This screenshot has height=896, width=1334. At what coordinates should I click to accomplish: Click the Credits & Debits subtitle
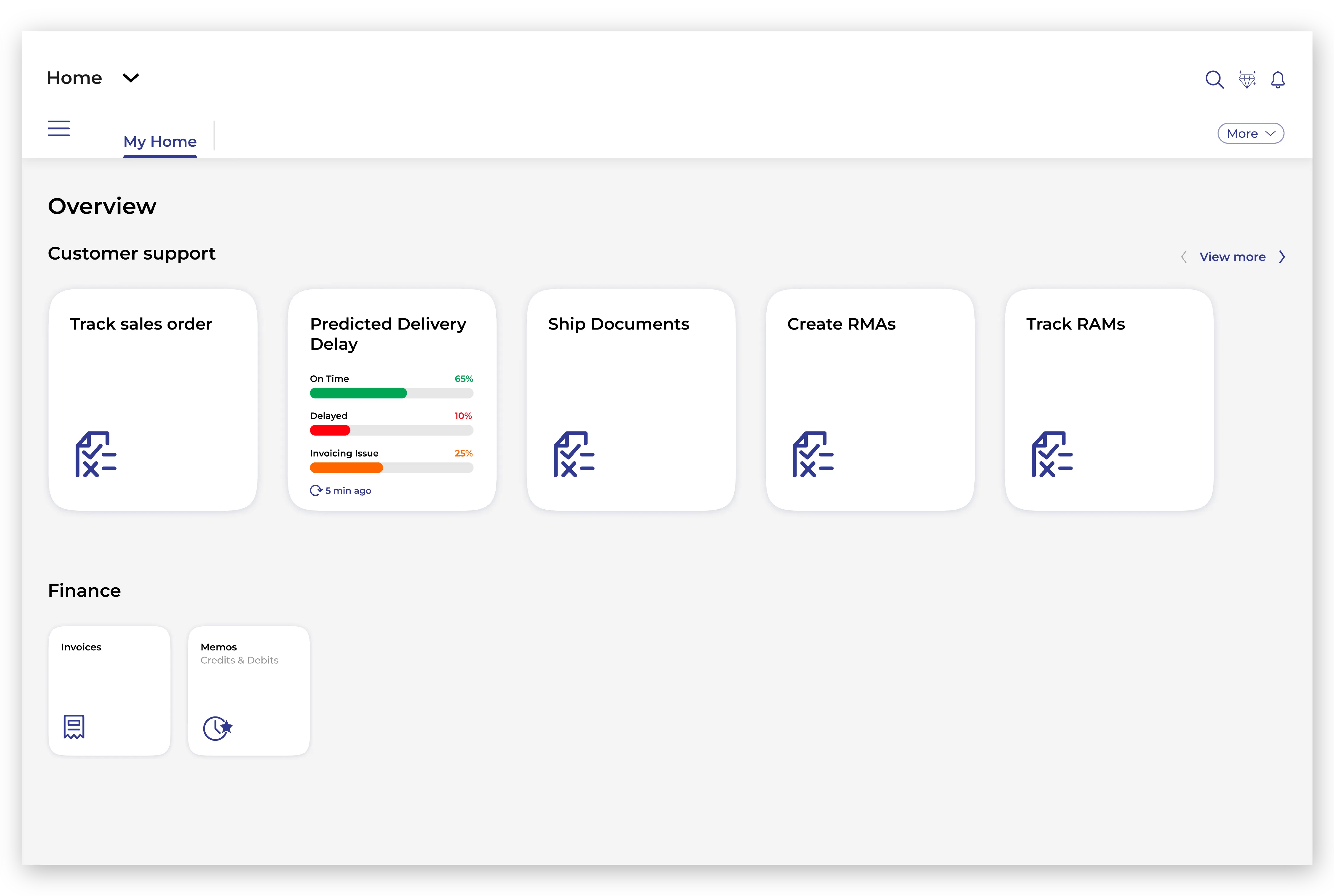(240, 660)
